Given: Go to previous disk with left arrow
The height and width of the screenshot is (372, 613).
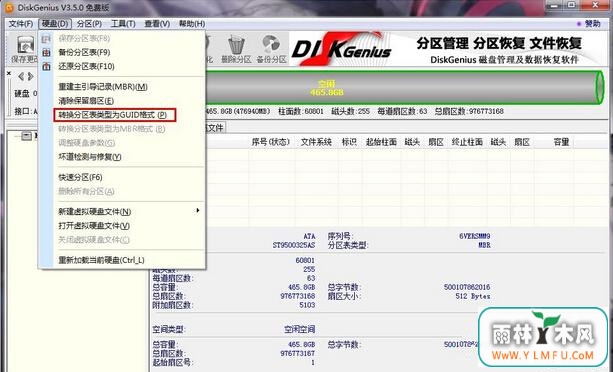Looking at the screenshot, I should pyautogui.click(x=21, y=77).
